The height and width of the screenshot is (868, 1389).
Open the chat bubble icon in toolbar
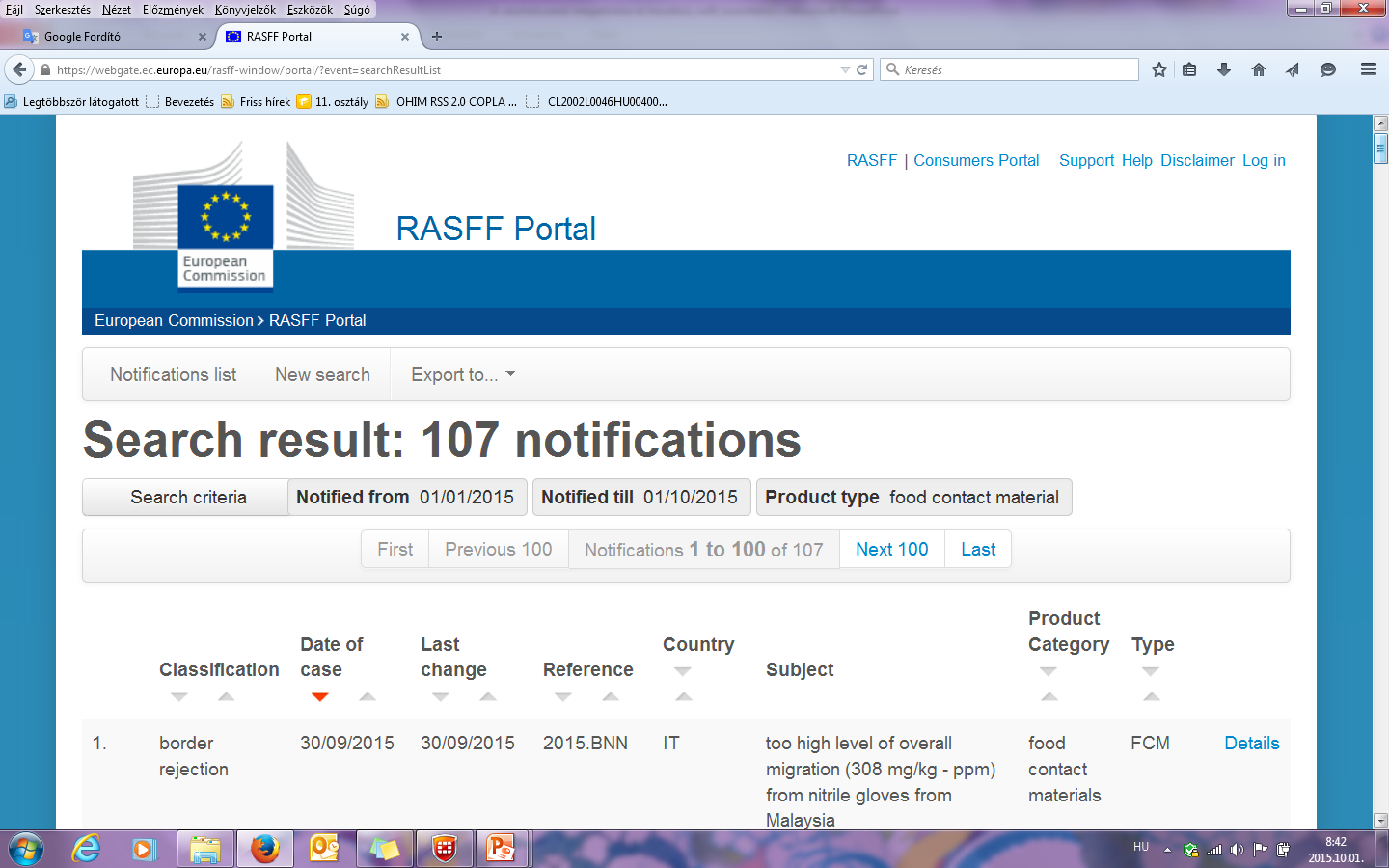pos(1328,69)
